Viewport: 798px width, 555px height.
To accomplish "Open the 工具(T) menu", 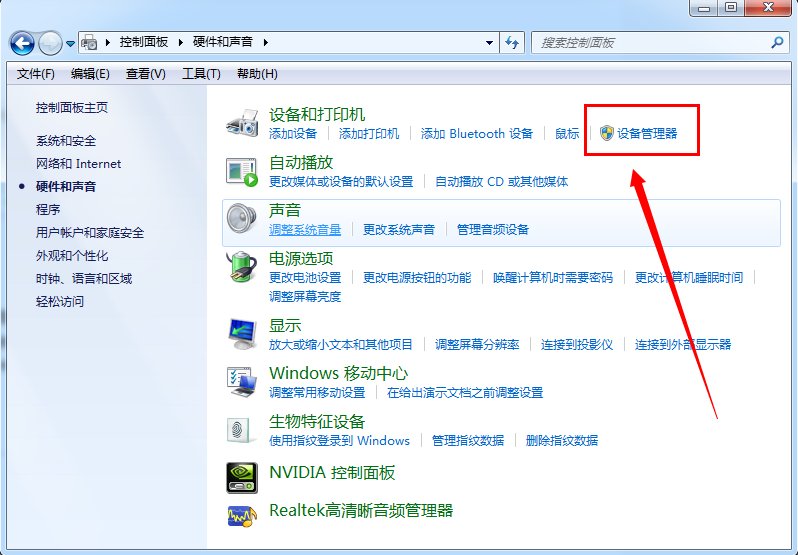I will point(201,74).
